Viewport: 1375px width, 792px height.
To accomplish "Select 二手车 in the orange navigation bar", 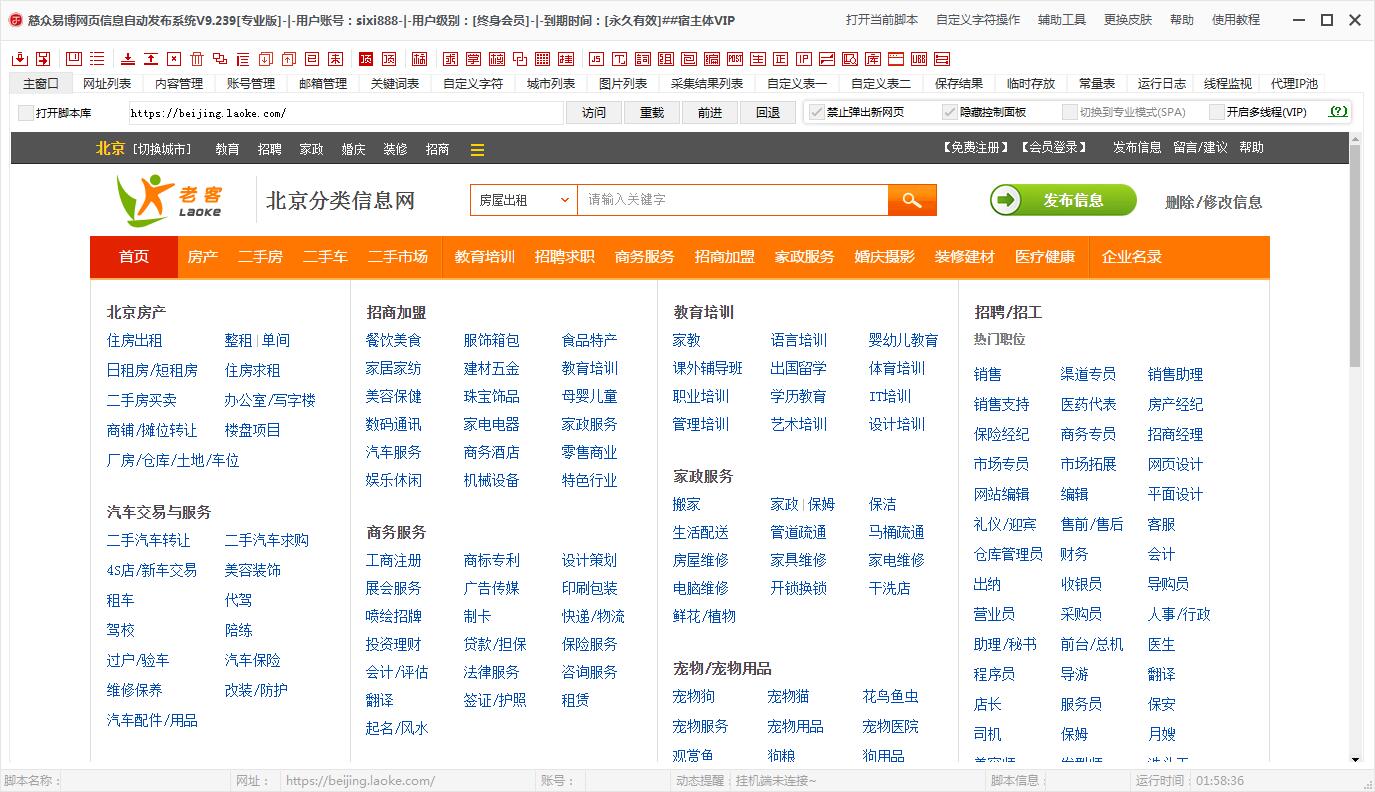I will (x=325, y=257).
